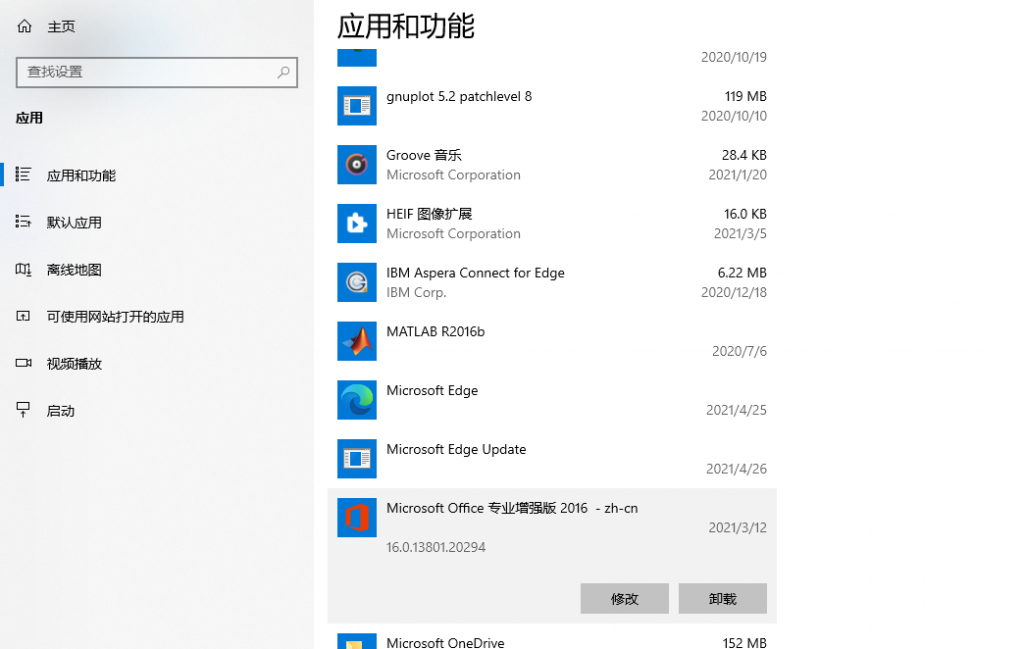Click the IBM Corp. publisher text
This screenshot has height=649, width=1024.
click(x=416, y=293)
